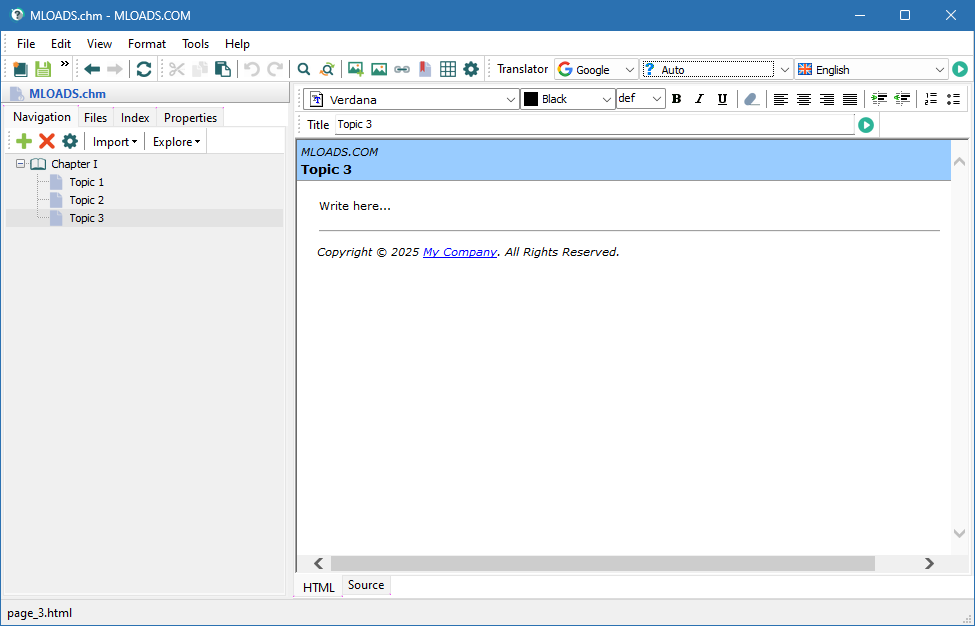Image resolution: width=975 pixels, height=626 pixels.
Task: Open the Explore dropdown
Action: coord(177,142)
